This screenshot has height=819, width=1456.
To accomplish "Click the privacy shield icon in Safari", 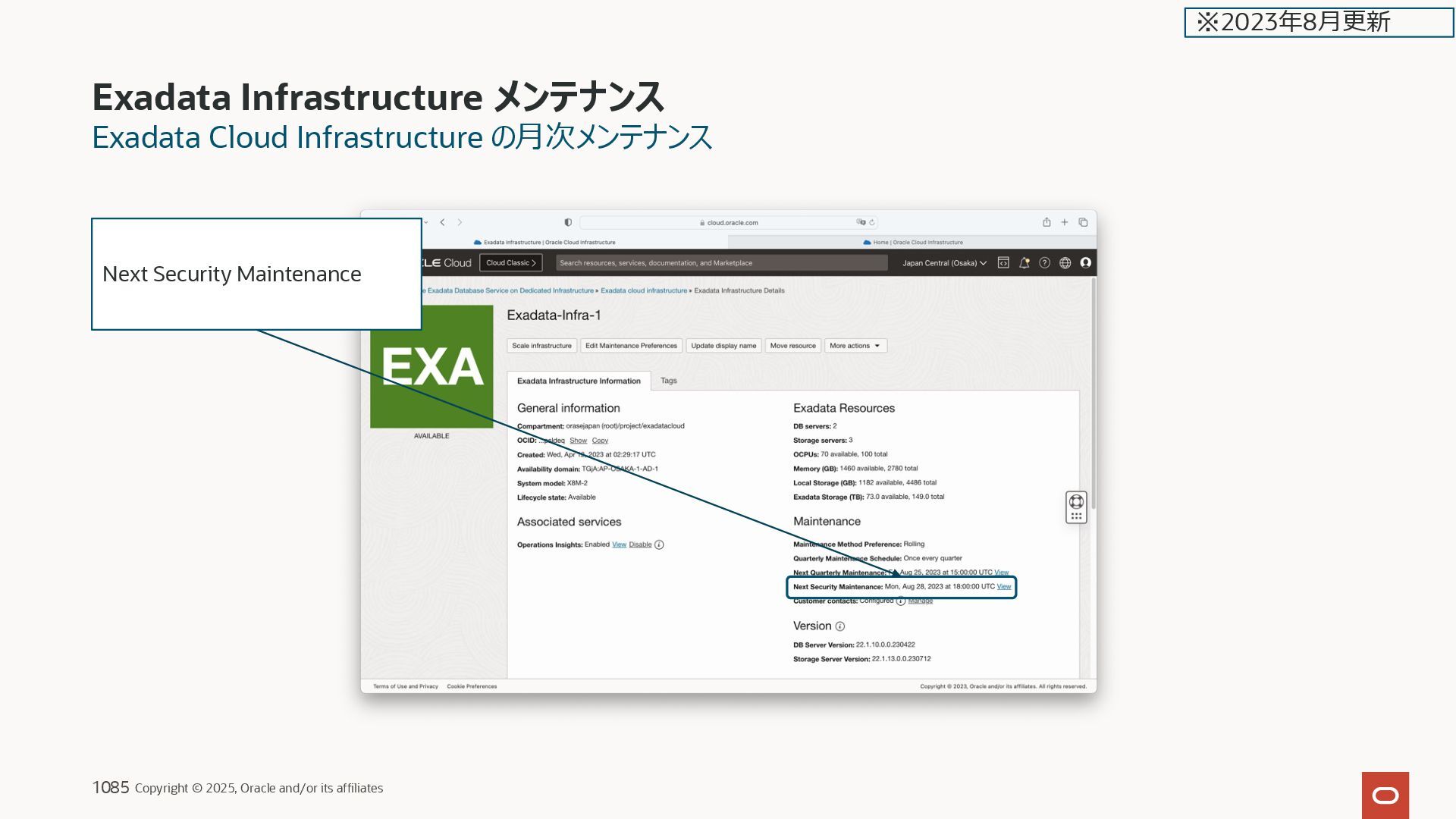I will point(568,222).
